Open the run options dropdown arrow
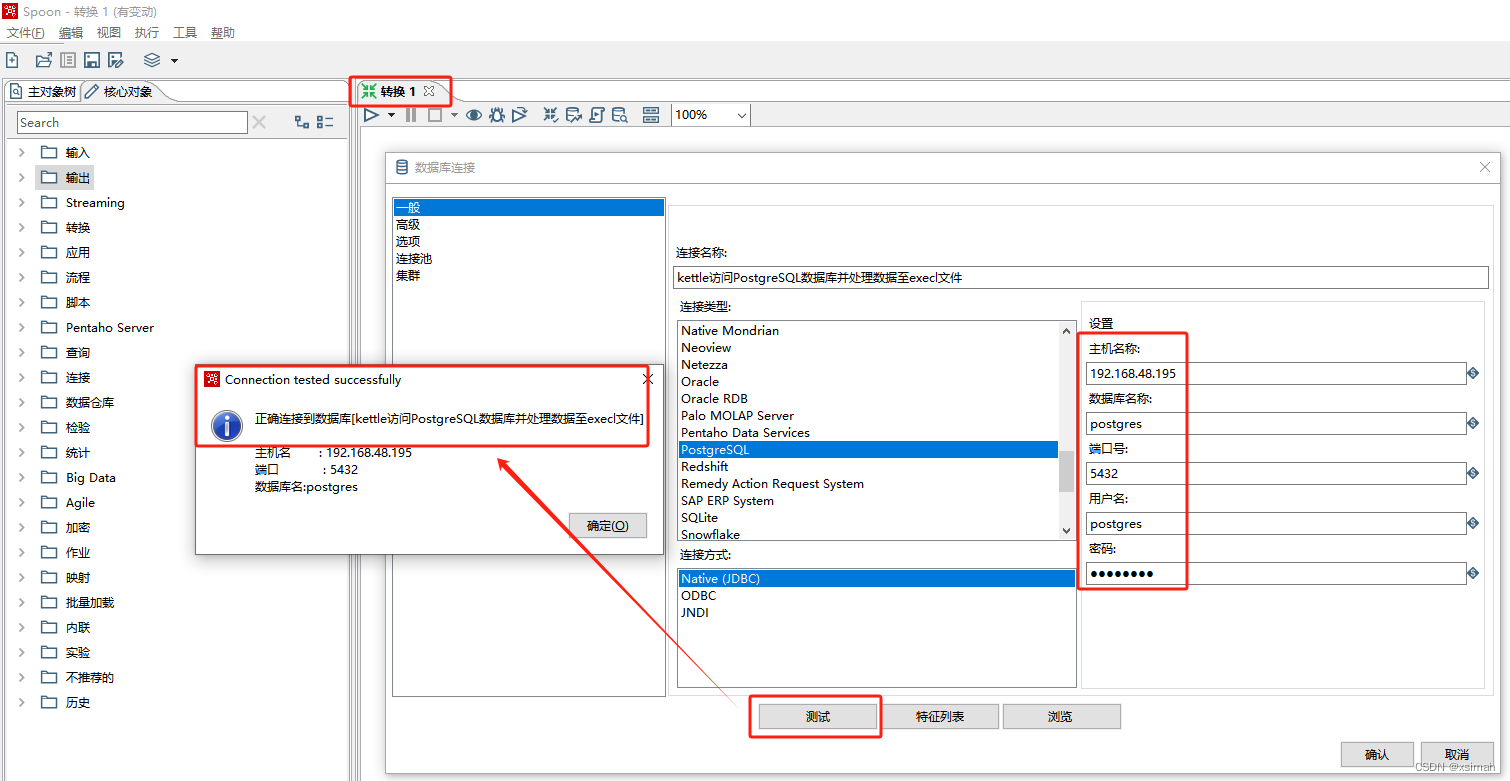Screen dimensions: 1510x781 point(391,114)
